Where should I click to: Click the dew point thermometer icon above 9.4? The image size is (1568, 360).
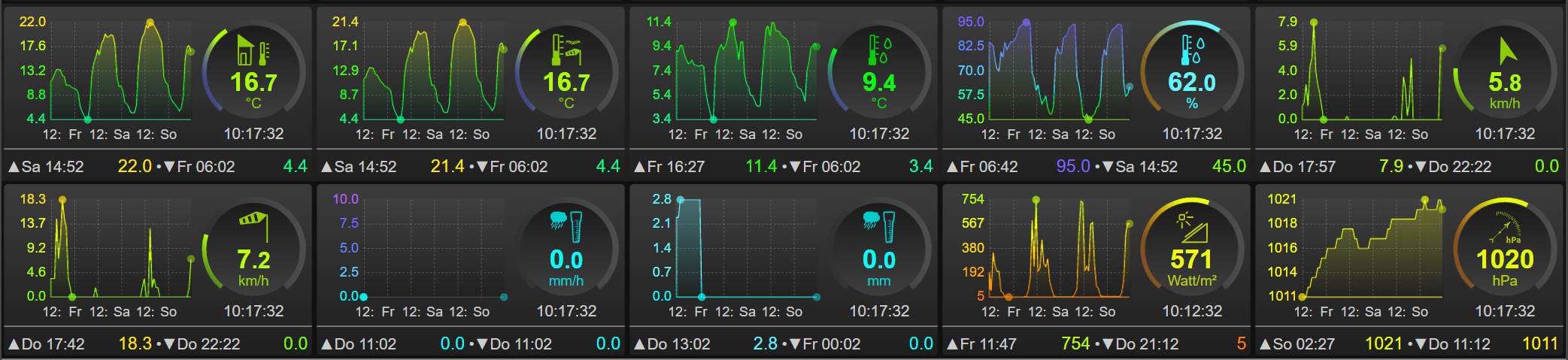click(879, 50)
